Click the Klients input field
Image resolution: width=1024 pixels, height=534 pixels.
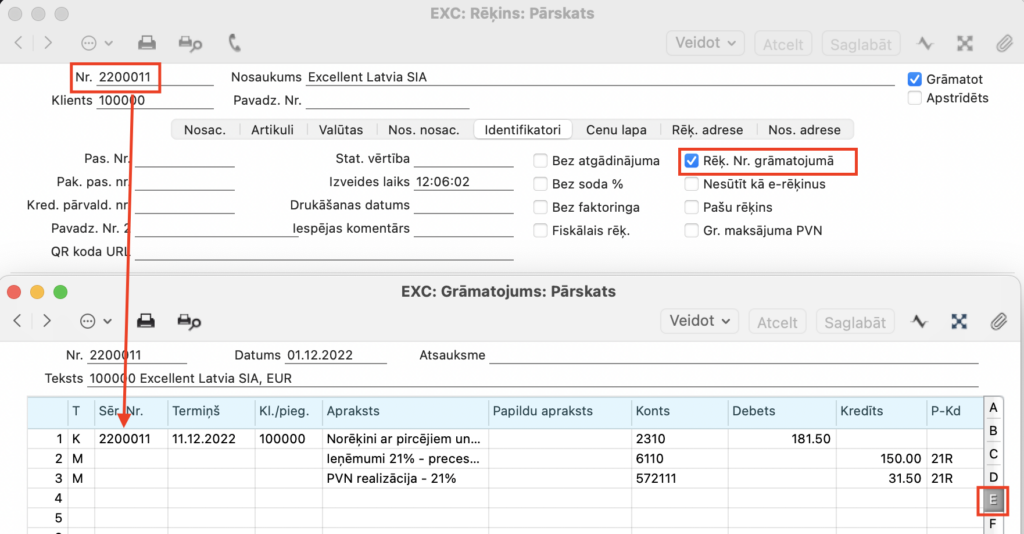coord(155,100)
